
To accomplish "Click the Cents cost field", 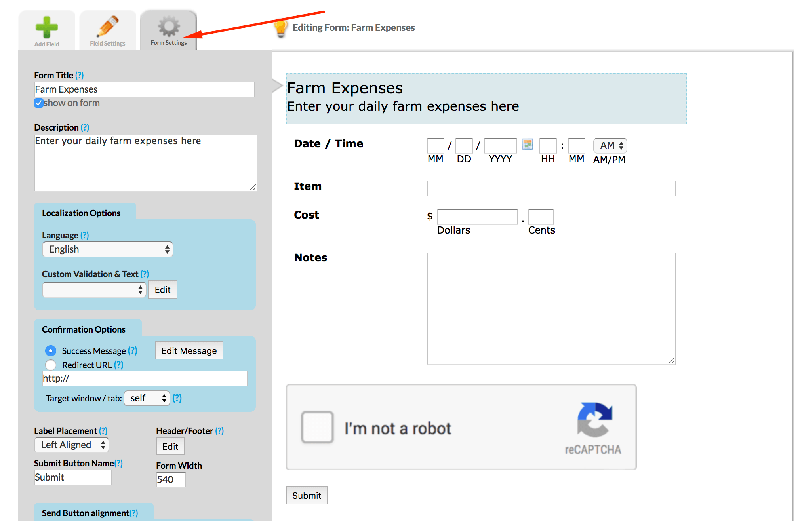I will click(541, 217).
